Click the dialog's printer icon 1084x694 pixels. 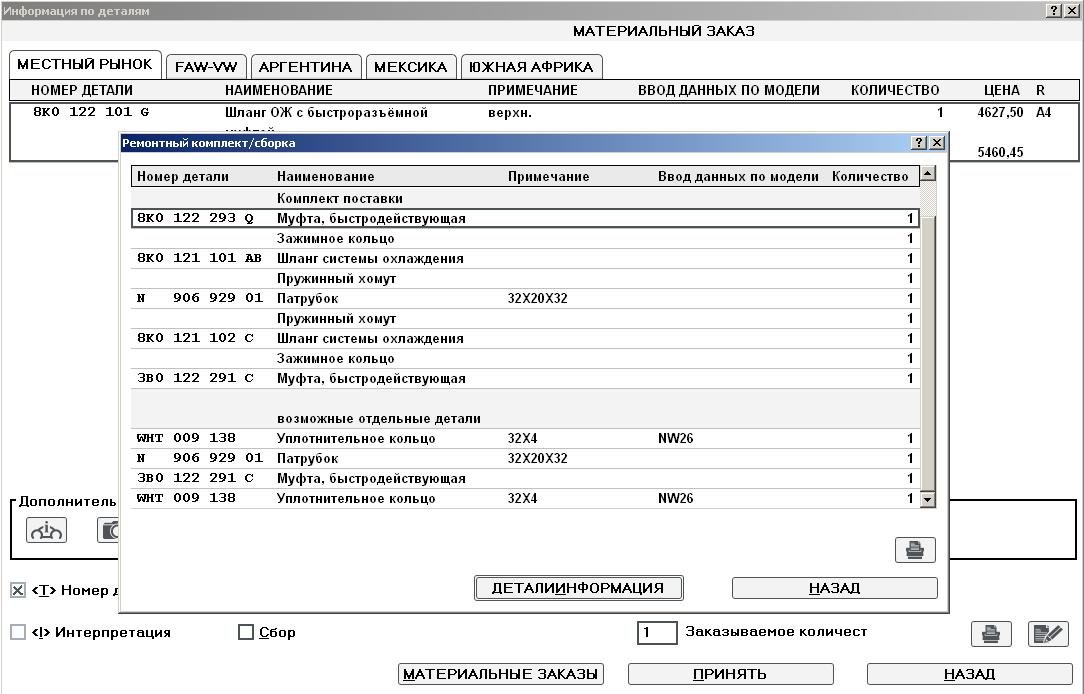pos(915,550)
